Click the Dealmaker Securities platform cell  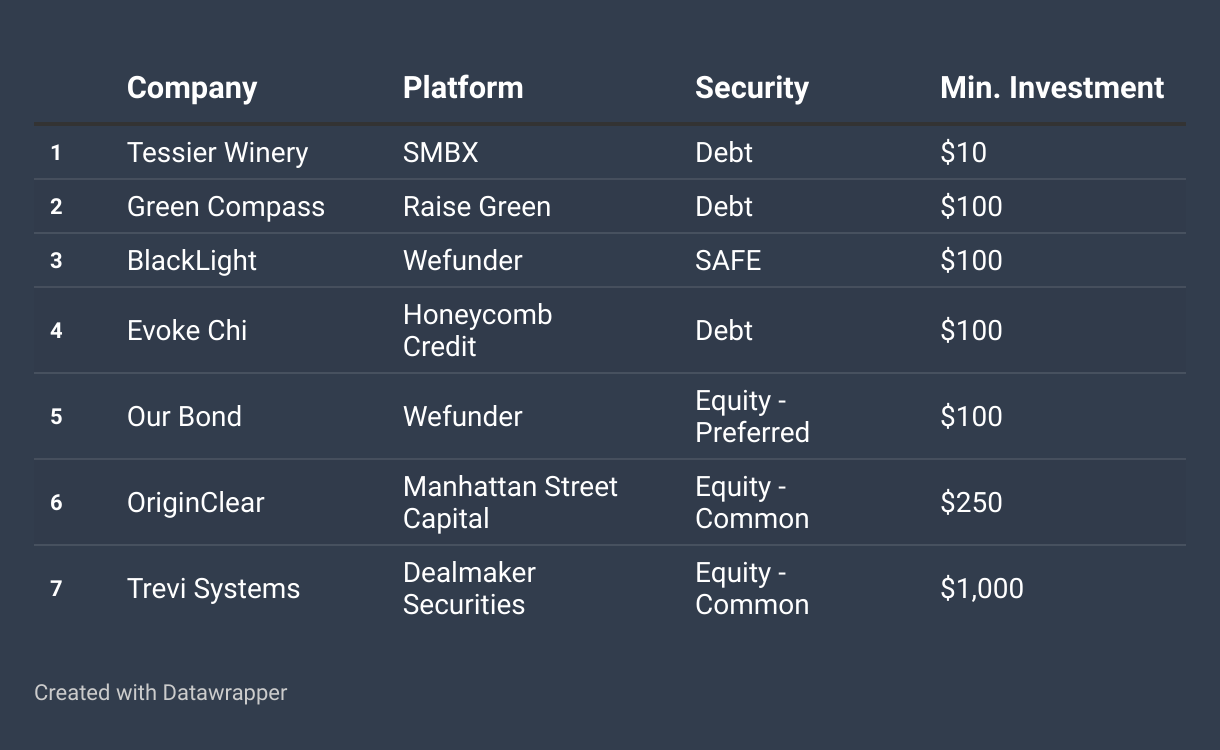(469, 588)
